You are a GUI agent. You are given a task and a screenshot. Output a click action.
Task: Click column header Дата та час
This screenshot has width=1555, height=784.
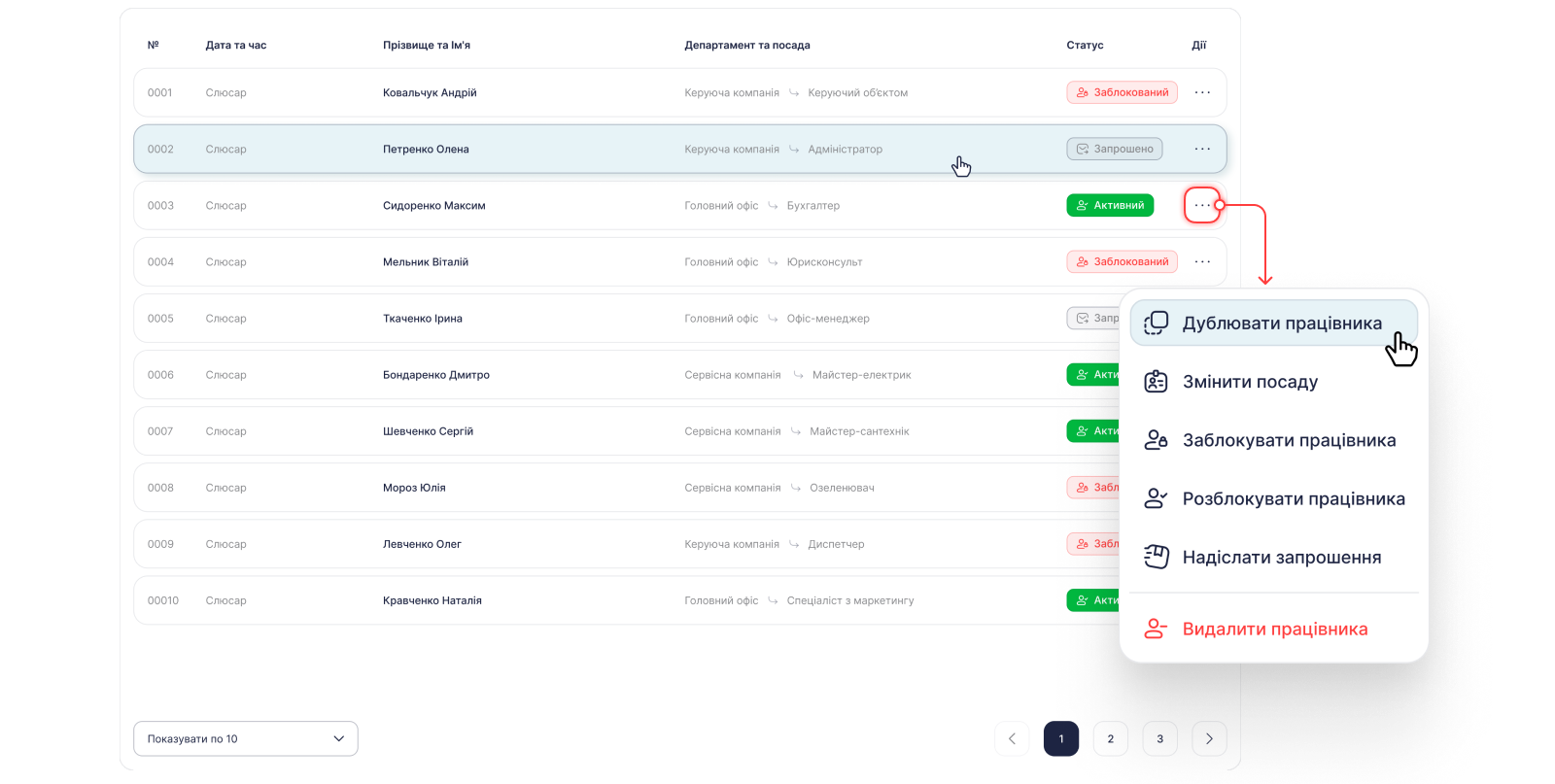pyautogui.click(x=236, y=45)
